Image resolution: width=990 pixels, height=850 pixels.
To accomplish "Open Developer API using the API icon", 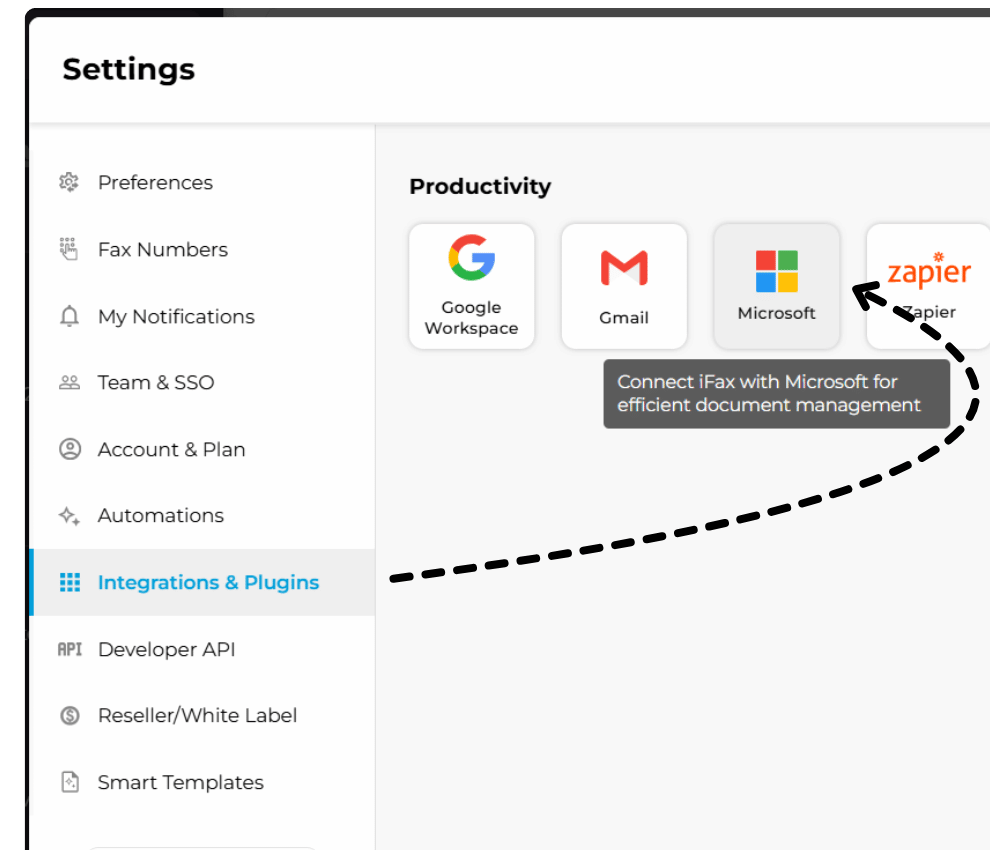I will tap(69, 649).
